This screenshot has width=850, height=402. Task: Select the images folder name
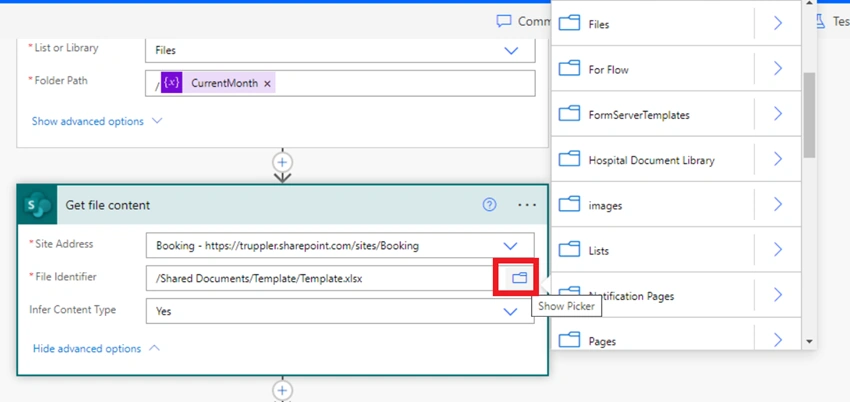[x=605, y=206]
